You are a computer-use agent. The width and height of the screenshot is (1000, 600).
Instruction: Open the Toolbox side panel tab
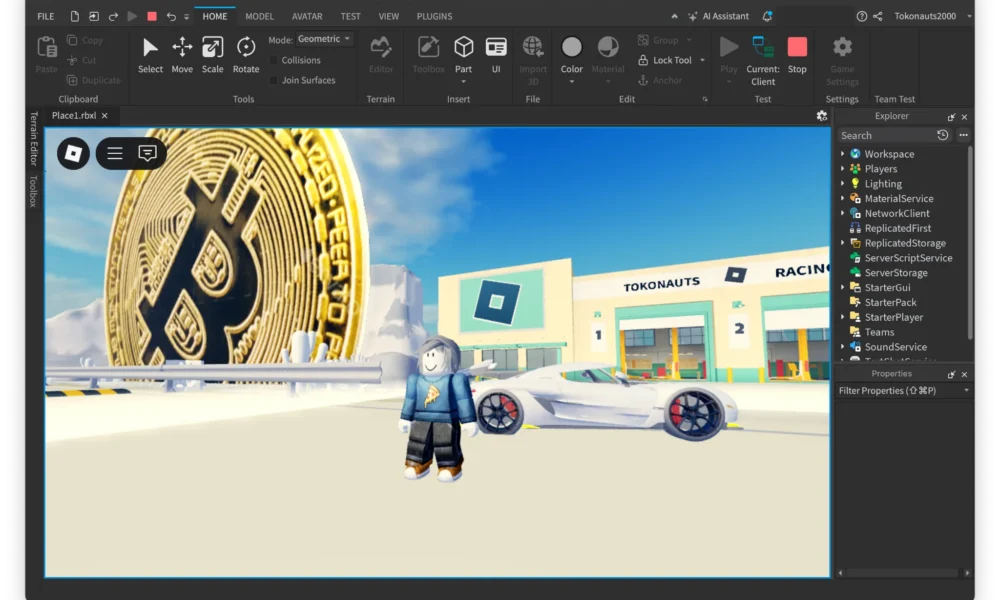pyautogui.click(x=34, y=191)
